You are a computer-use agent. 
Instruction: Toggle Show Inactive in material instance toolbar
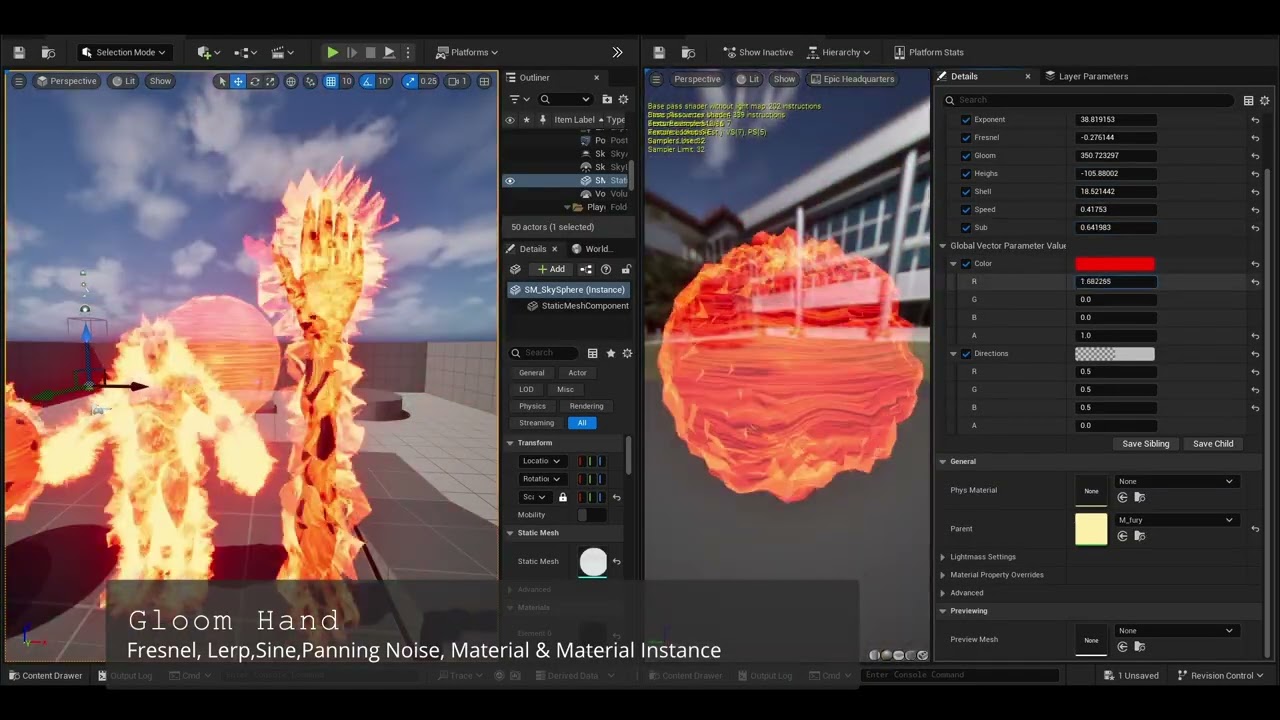pyautogui.click(x=758, y=52)
